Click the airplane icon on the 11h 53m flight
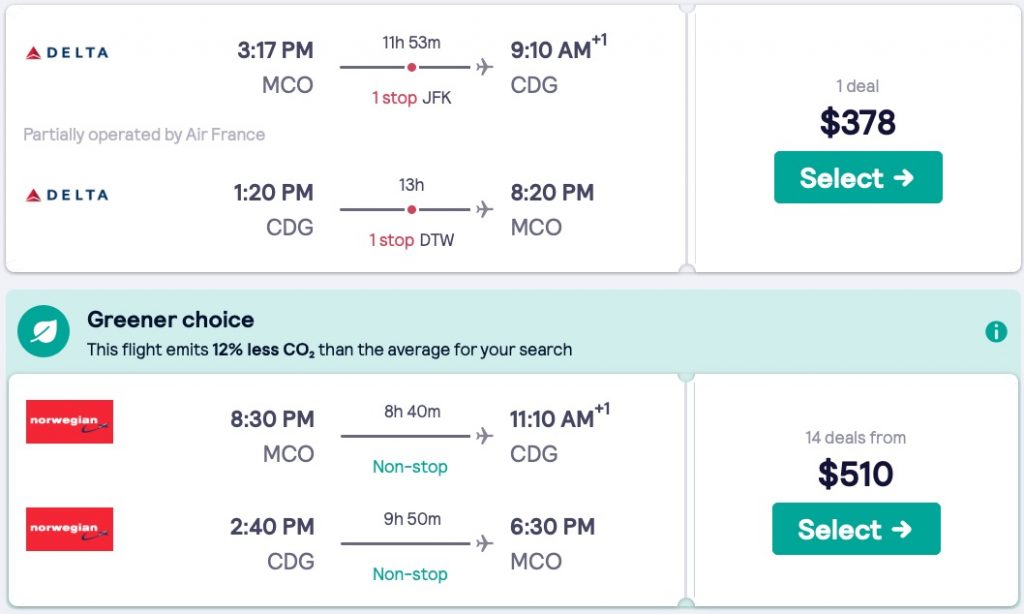Screen dimensions: 1024x614 485,67
